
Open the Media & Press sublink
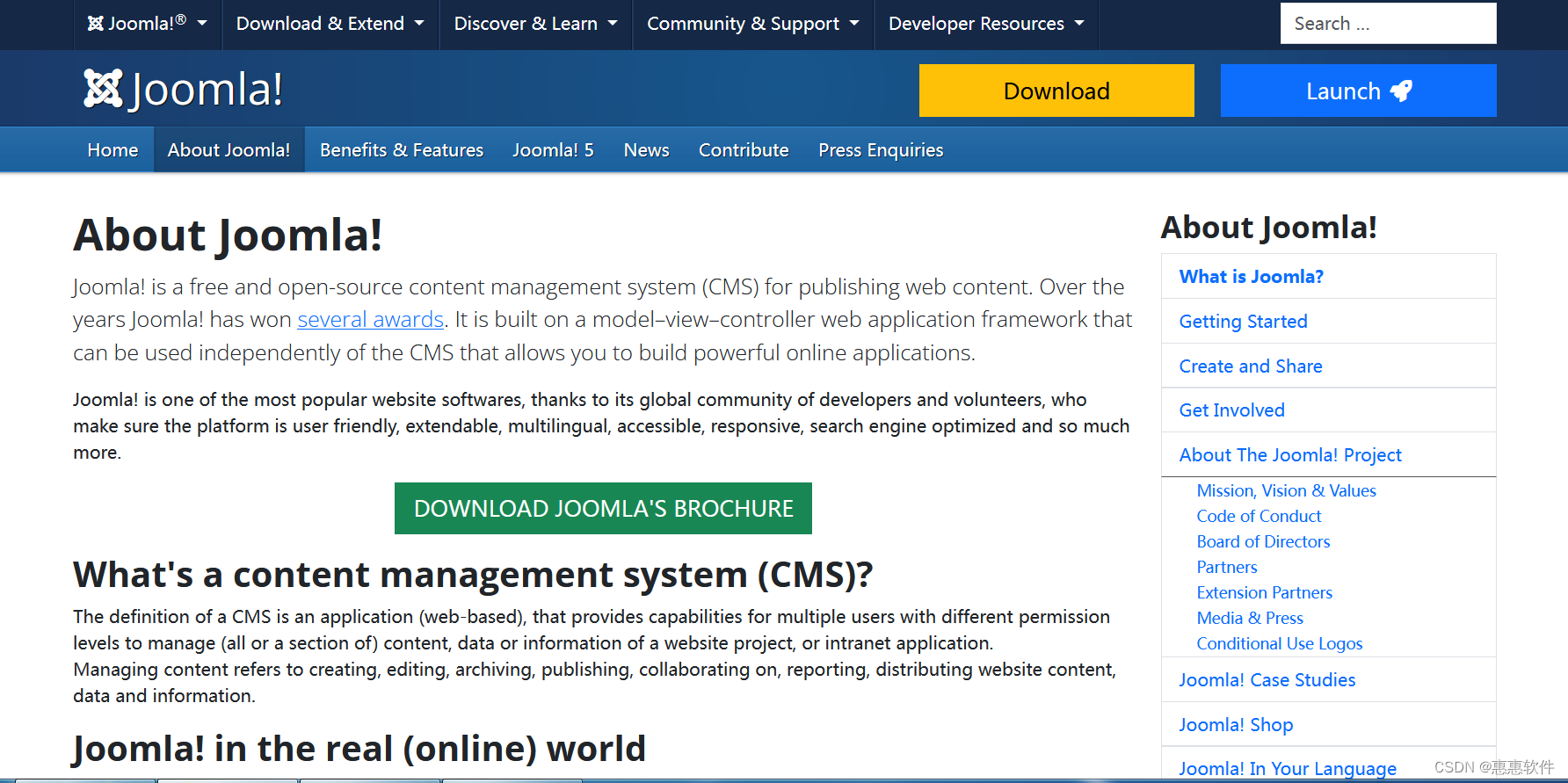point(1250,619)
